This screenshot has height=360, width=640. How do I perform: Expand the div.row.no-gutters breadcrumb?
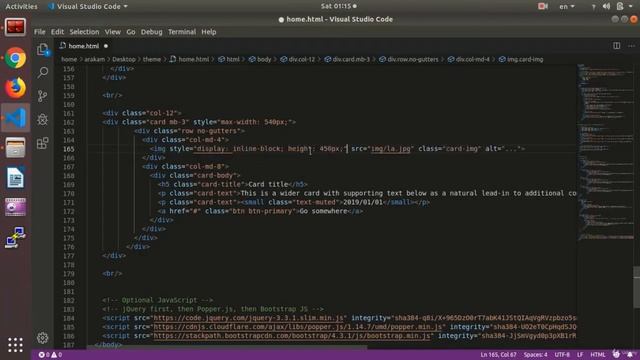click(409, 59)
